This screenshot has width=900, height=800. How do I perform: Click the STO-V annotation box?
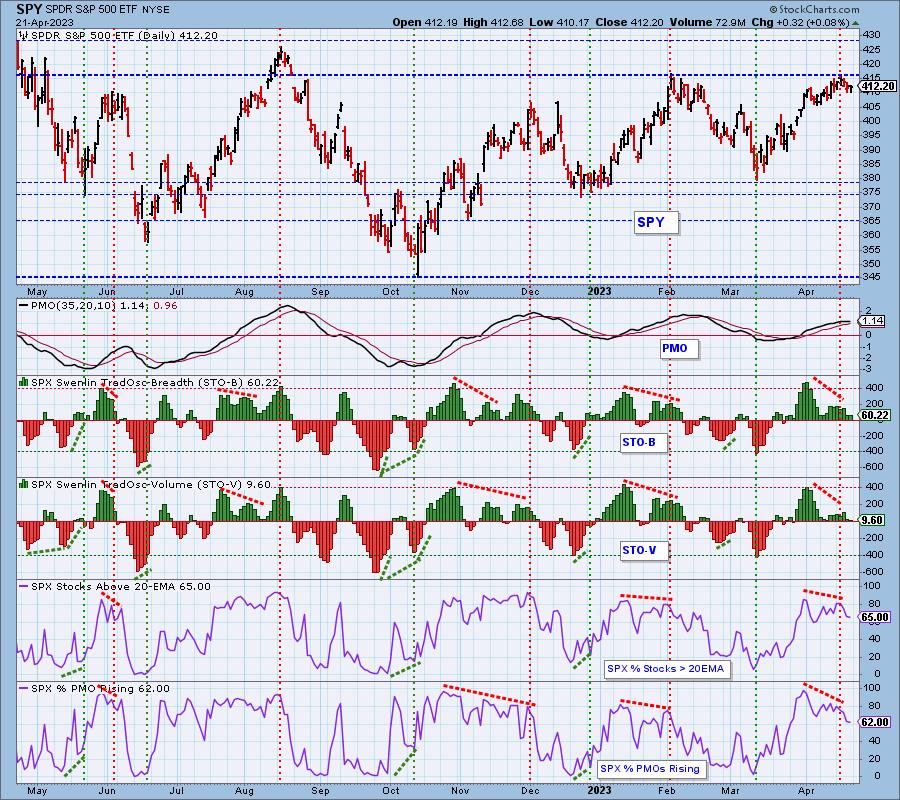point(644,550)
